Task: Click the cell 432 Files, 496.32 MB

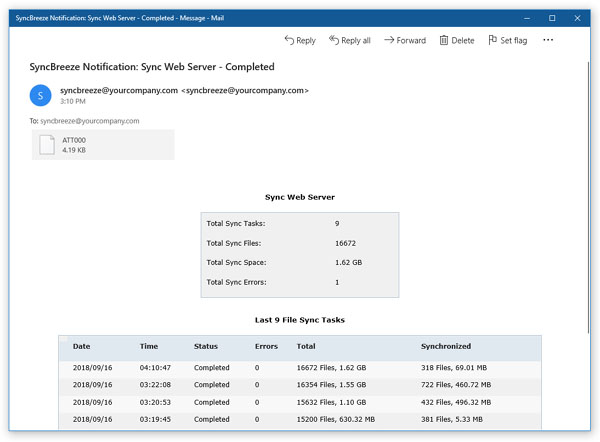Action: [x=456, y=403]
